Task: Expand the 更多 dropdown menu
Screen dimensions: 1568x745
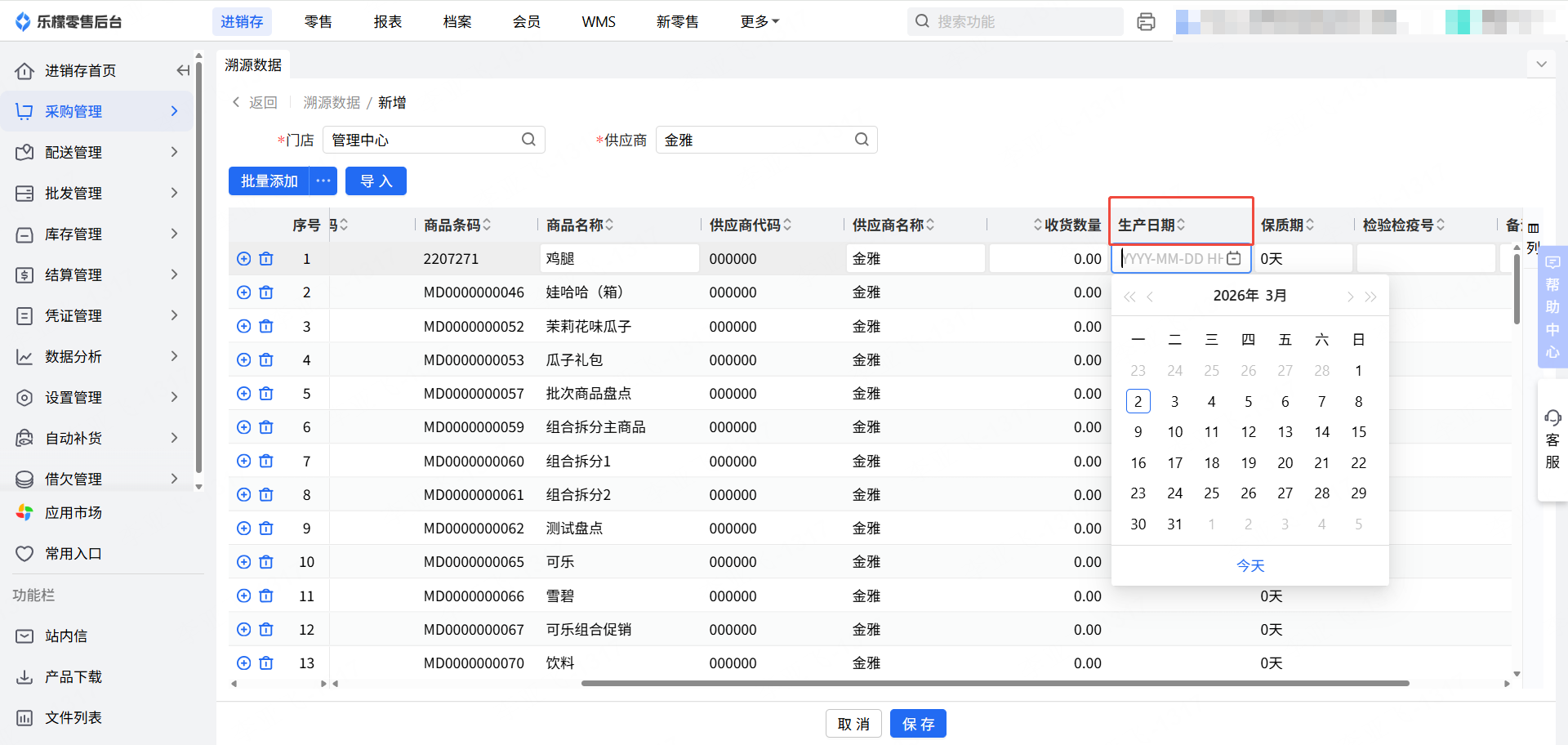Action: [x=759, y=22]
